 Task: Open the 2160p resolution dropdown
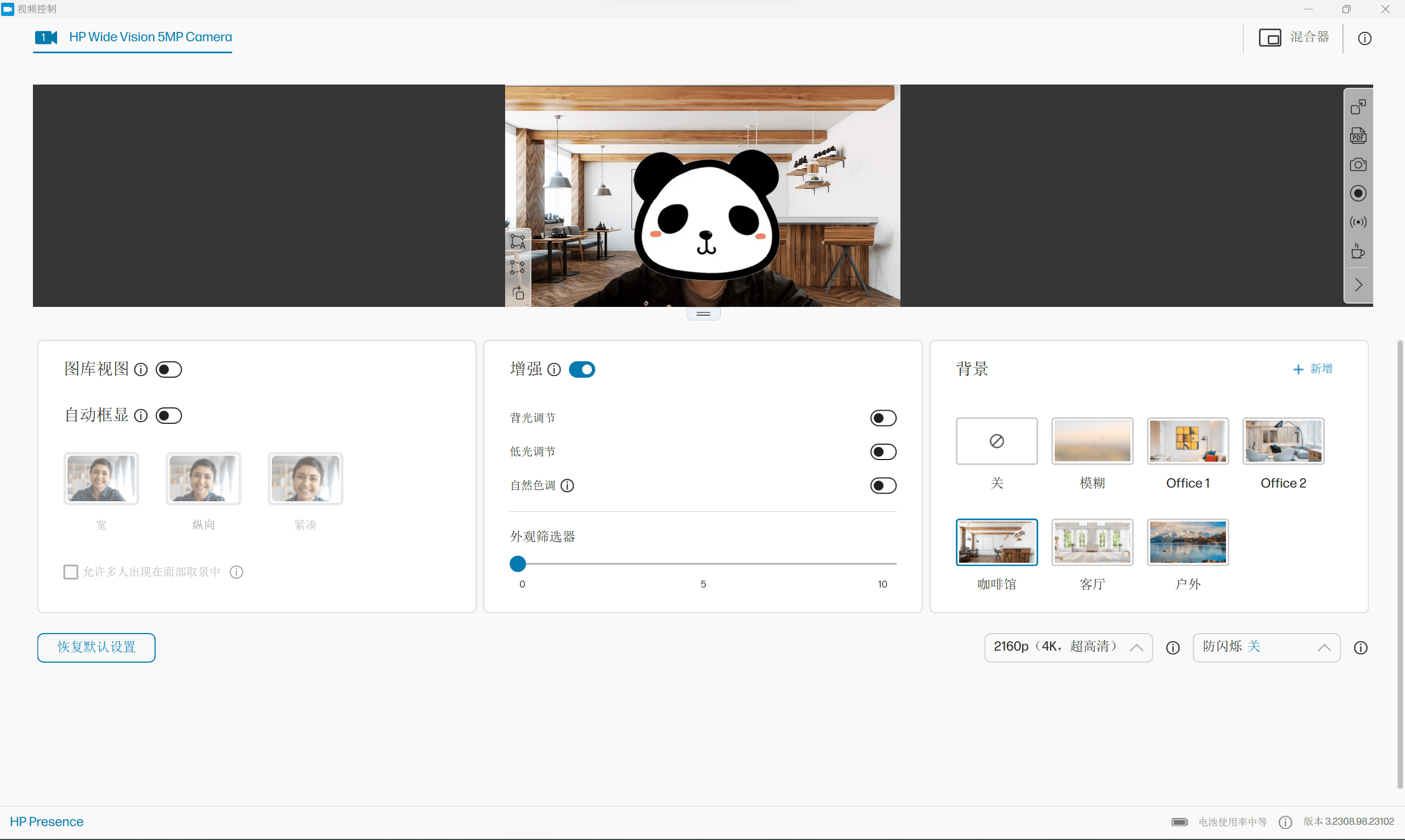point(1068,647)
